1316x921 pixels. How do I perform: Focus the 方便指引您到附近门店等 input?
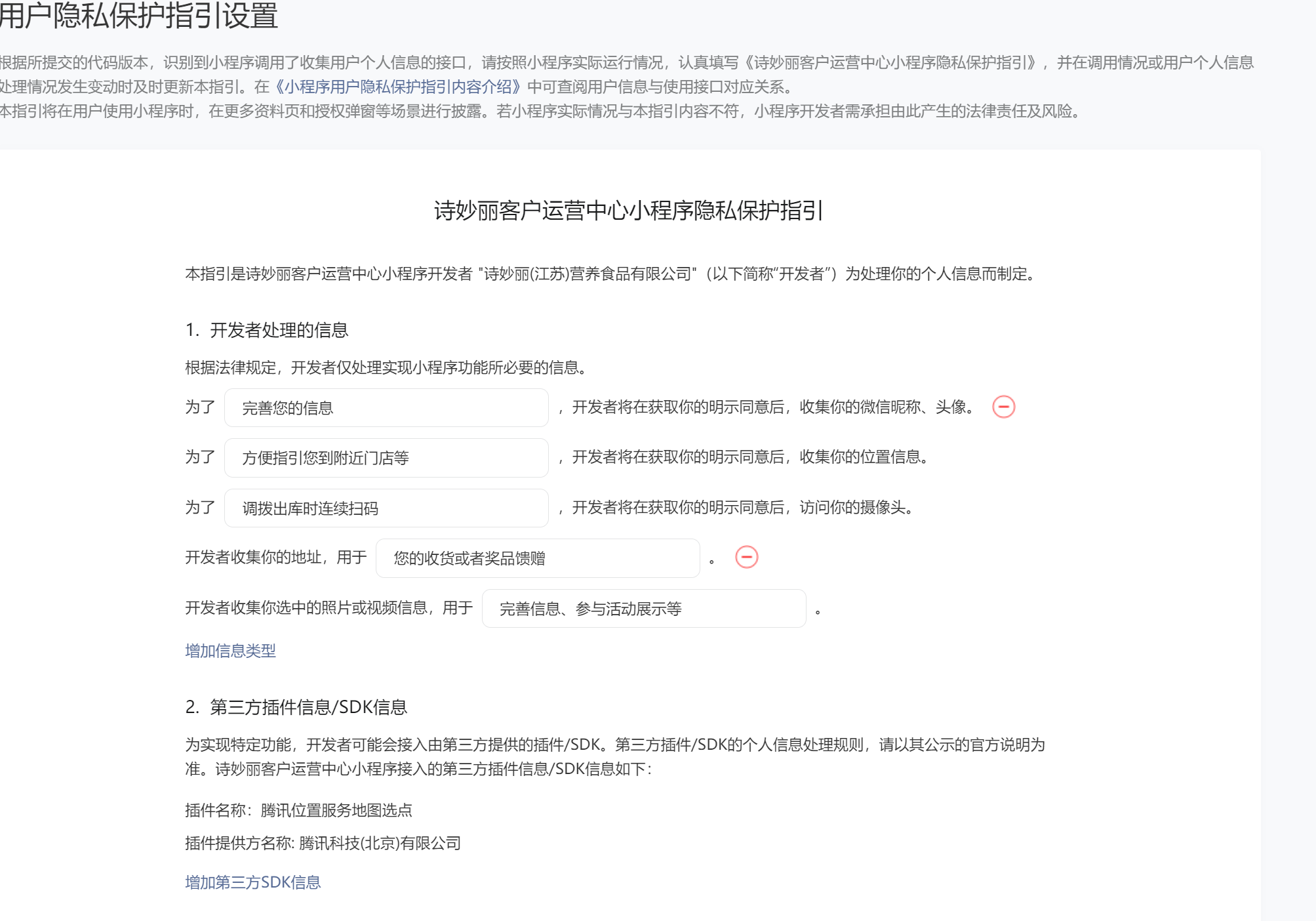pyautogui.click(x=386, y=457)
